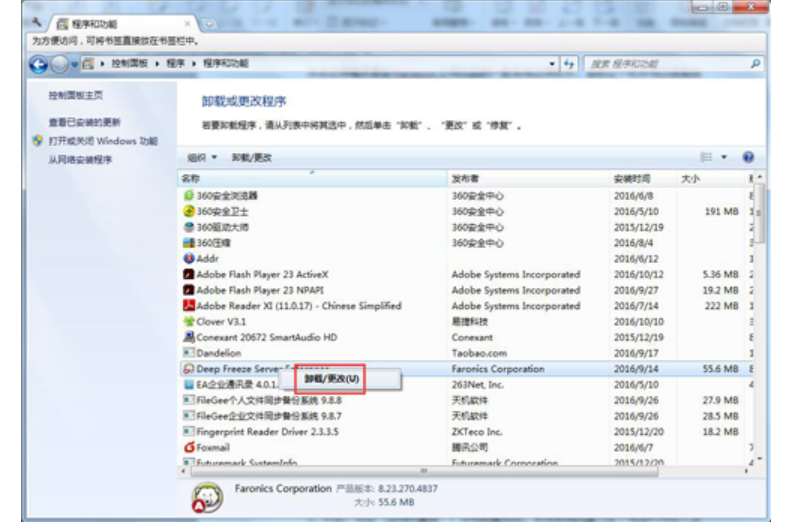Click the back navigation arrow button
788x525 pixels.
(38, 64)
